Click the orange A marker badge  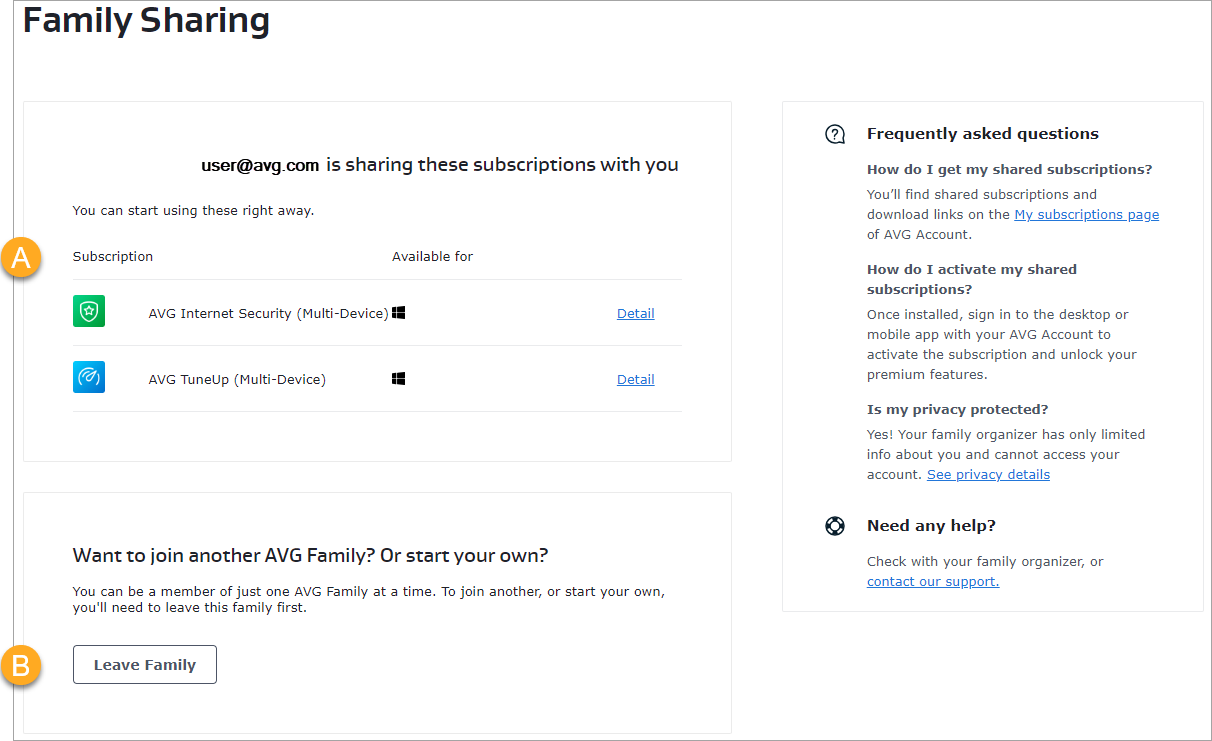click(x=20, y=256)
